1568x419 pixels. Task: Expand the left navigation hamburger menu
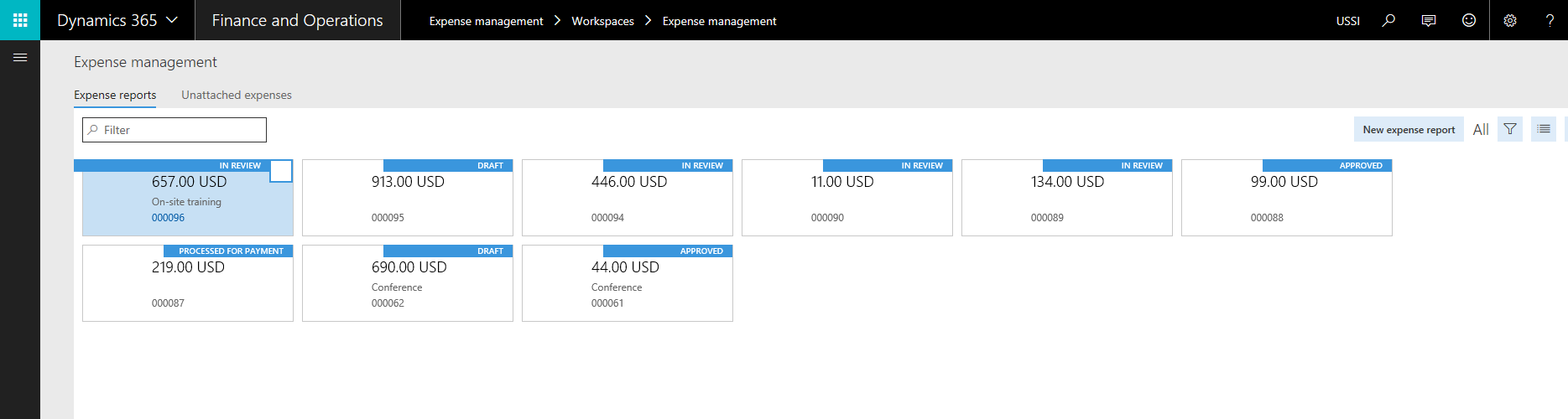click(20, 58)
